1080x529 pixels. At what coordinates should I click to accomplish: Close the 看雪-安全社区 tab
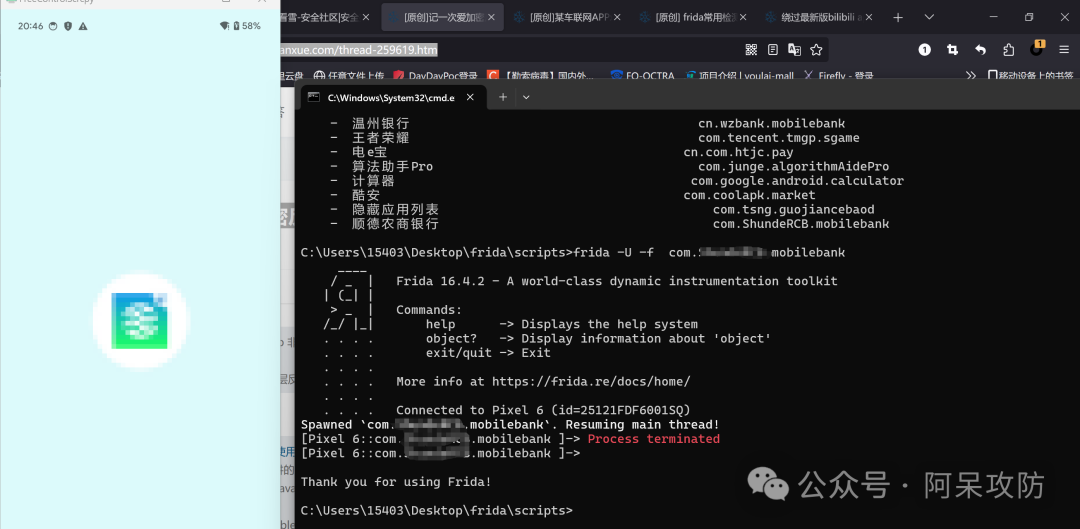pyautogui.click(x=366, y=17)
